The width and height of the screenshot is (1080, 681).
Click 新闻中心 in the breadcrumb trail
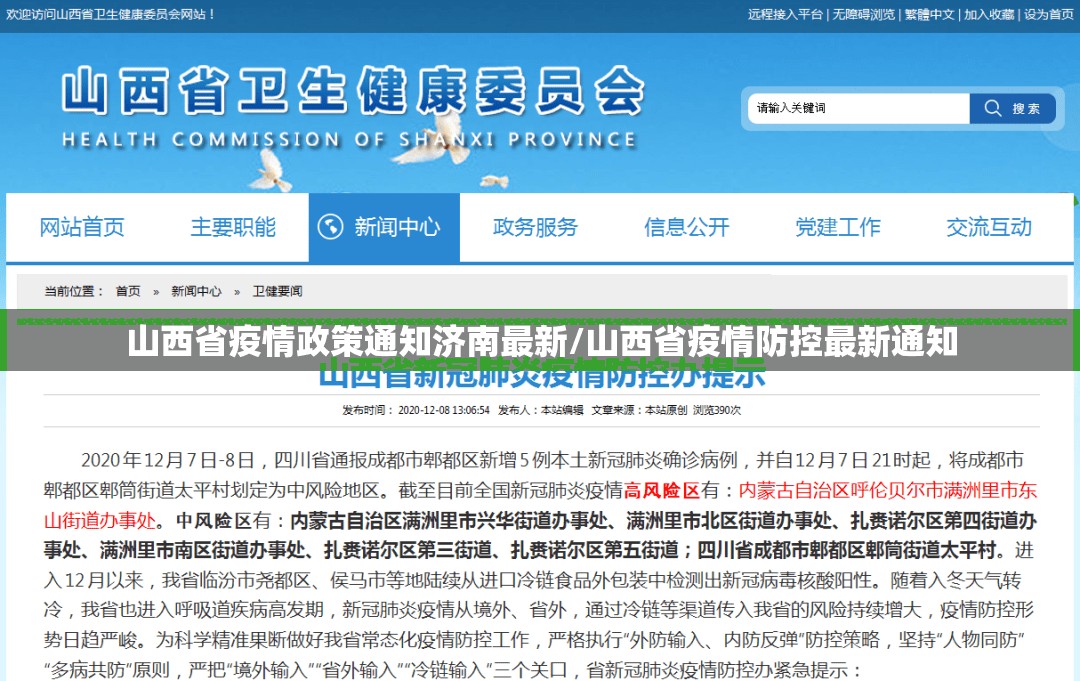pos(196,291)
